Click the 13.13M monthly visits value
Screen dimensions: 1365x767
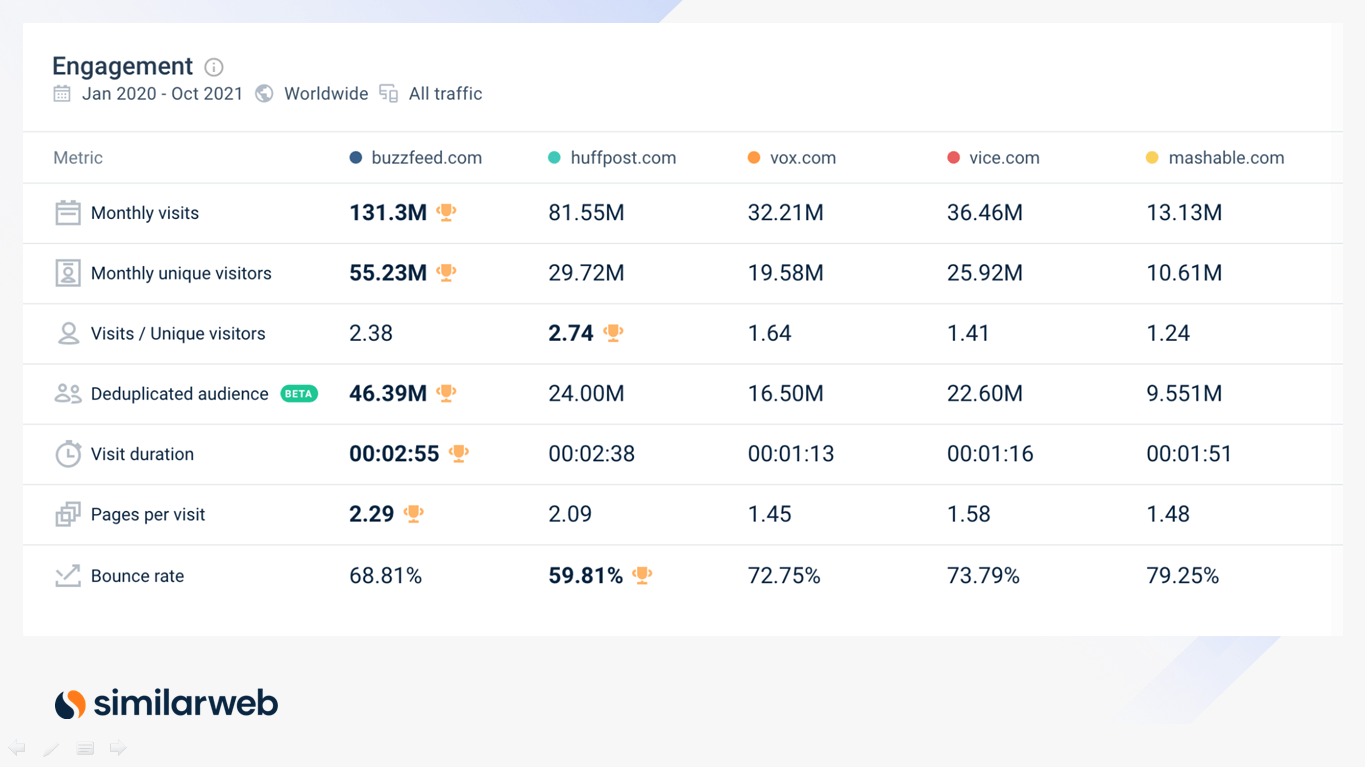(1184, 213)
